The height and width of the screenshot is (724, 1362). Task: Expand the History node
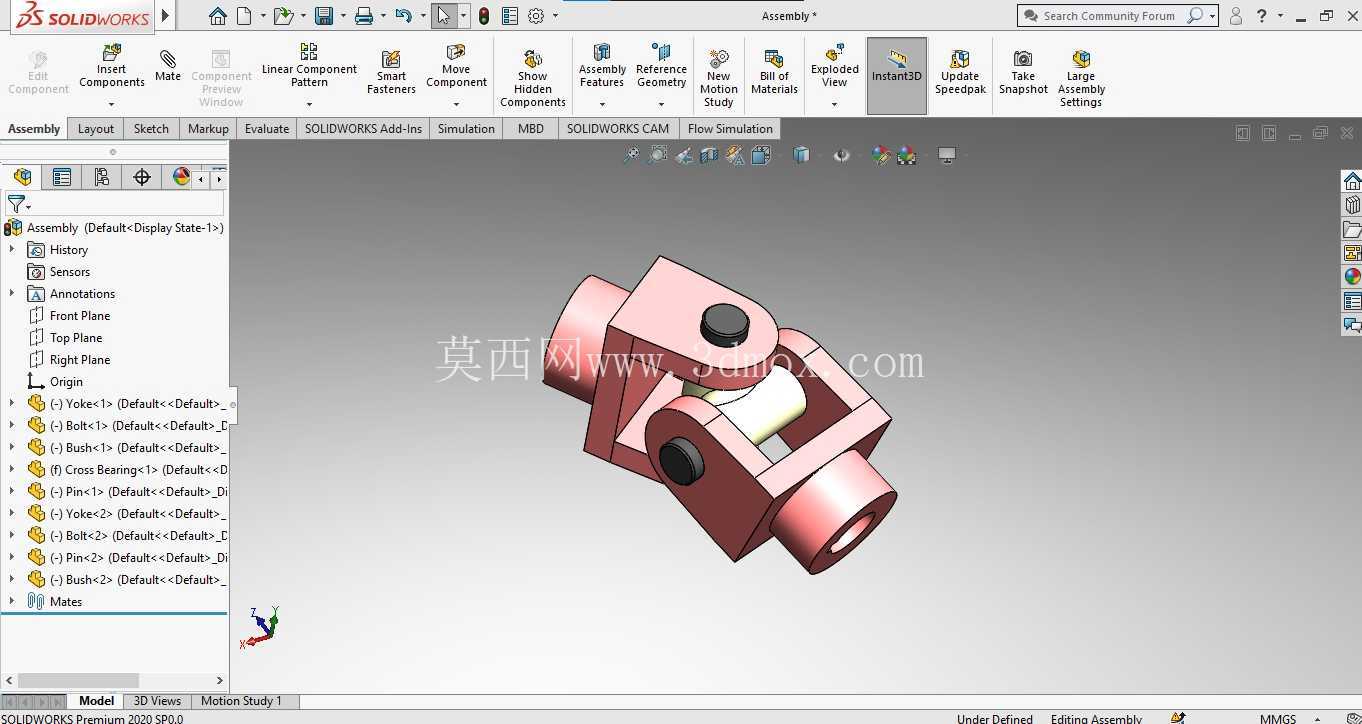click(12, 250)
